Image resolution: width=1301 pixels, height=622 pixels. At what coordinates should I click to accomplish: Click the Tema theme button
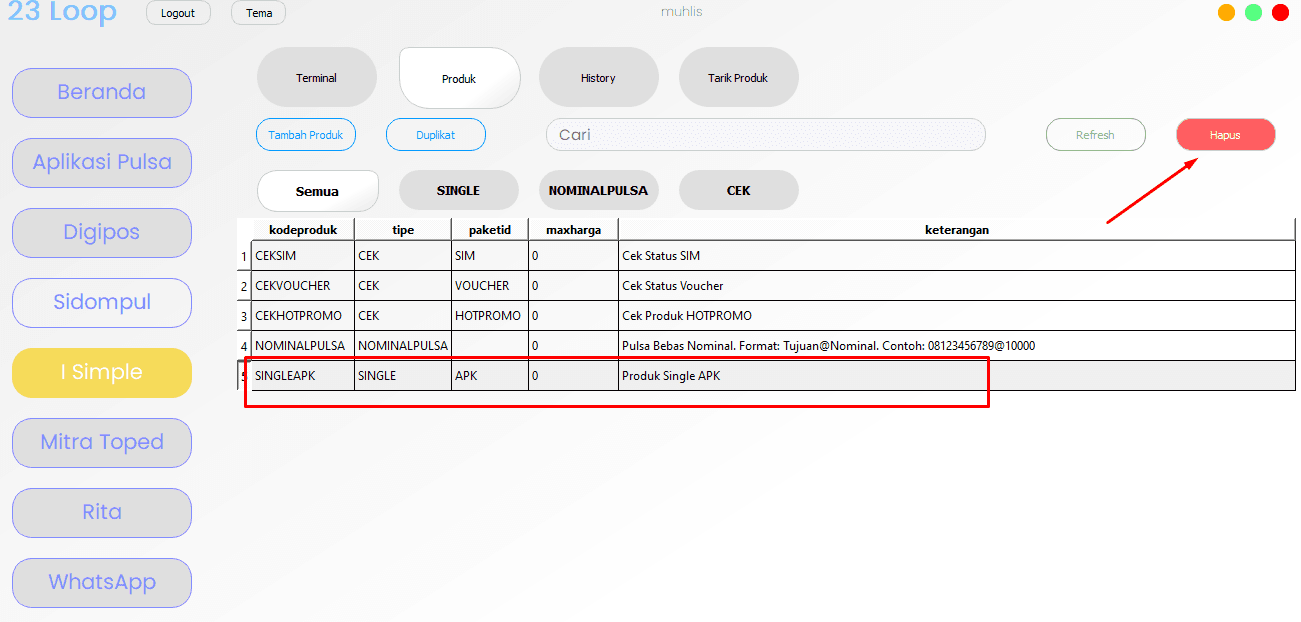pyautogui.click(x=258, y=13)
